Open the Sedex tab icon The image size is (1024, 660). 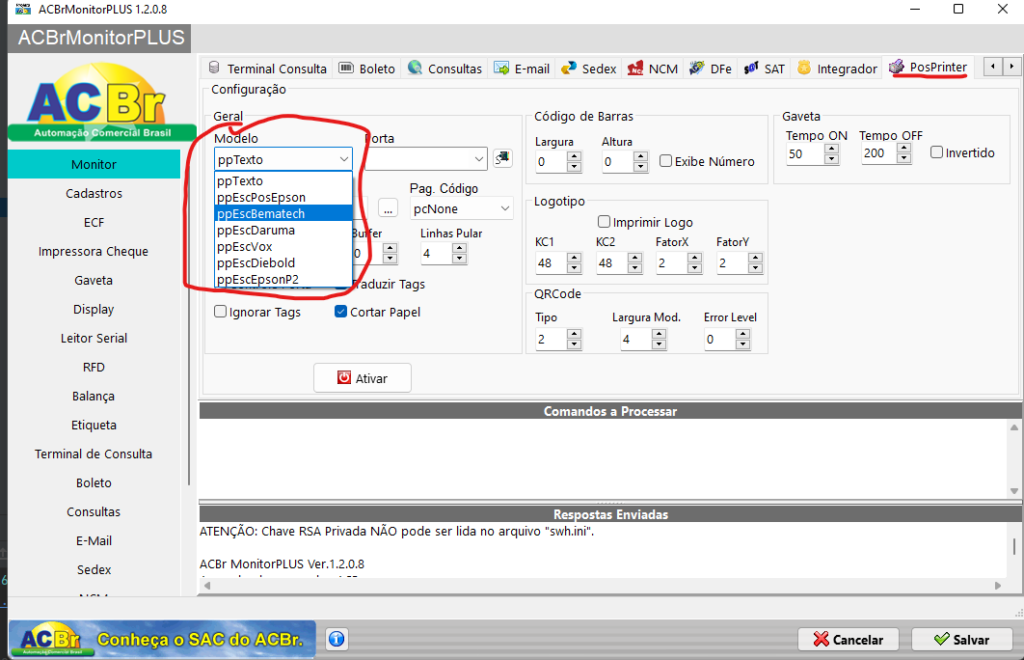[x=569, y=68]
